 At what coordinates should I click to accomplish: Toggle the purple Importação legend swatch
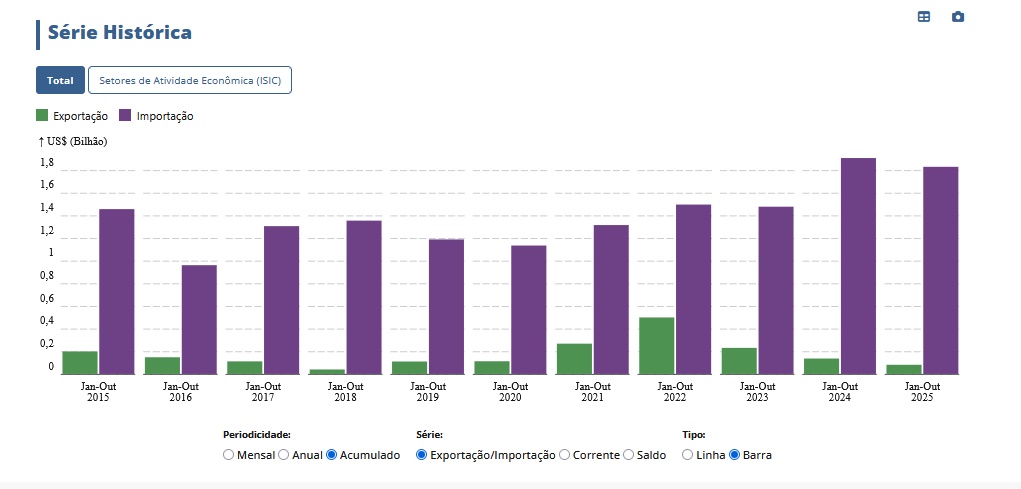pyautogui.click(x=126, y=116)
